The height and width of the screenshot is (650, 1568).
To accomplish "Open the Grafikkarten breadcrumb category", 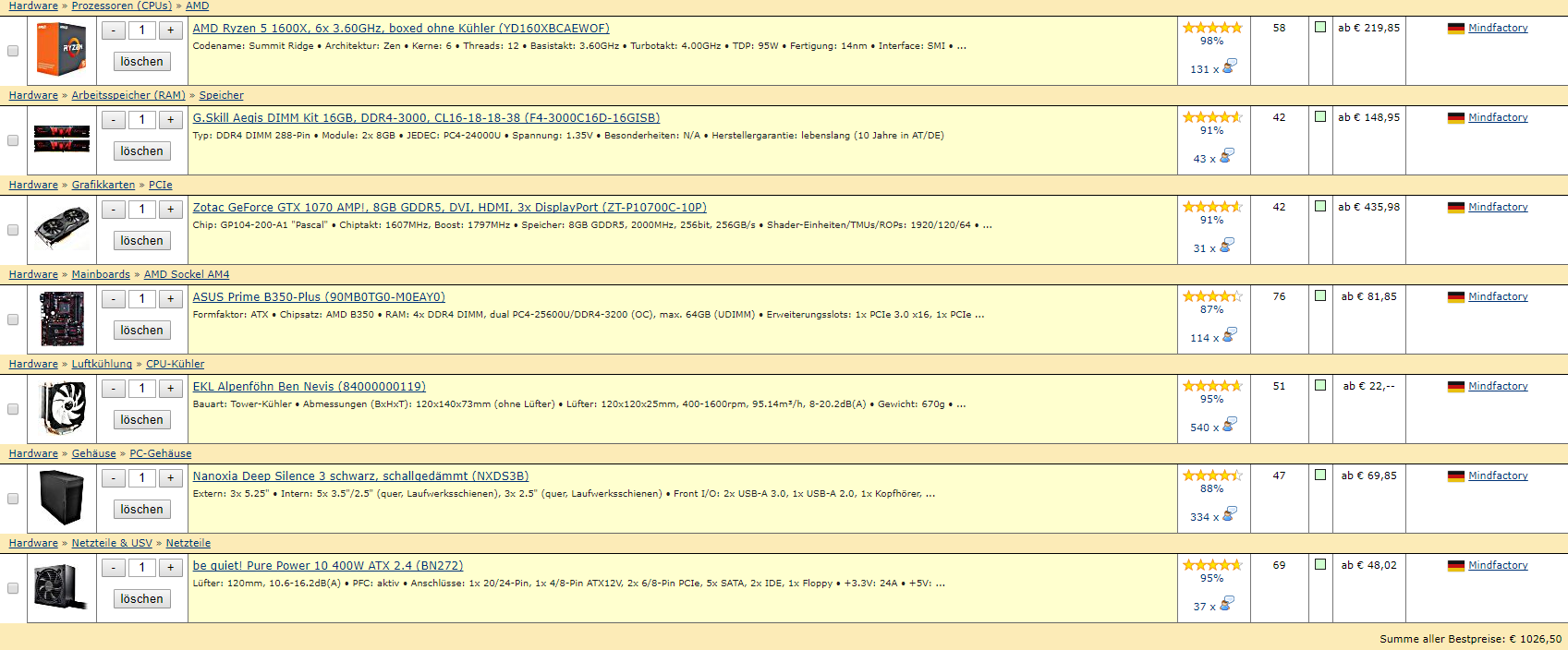I will pyautogui.click(x=103, y=185).
